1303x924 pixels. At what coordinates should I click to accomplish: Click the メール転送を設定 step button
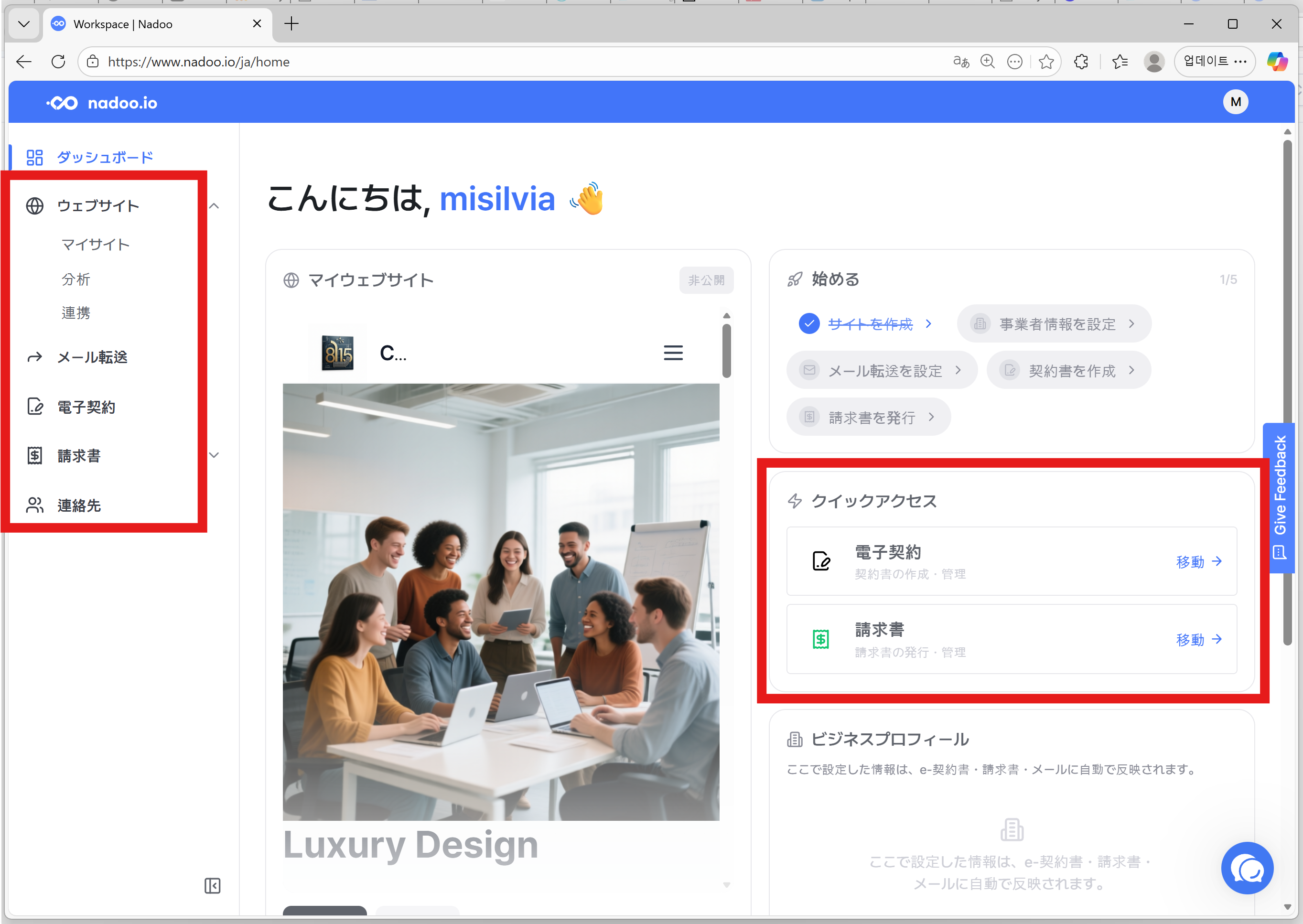pos(882,370)
